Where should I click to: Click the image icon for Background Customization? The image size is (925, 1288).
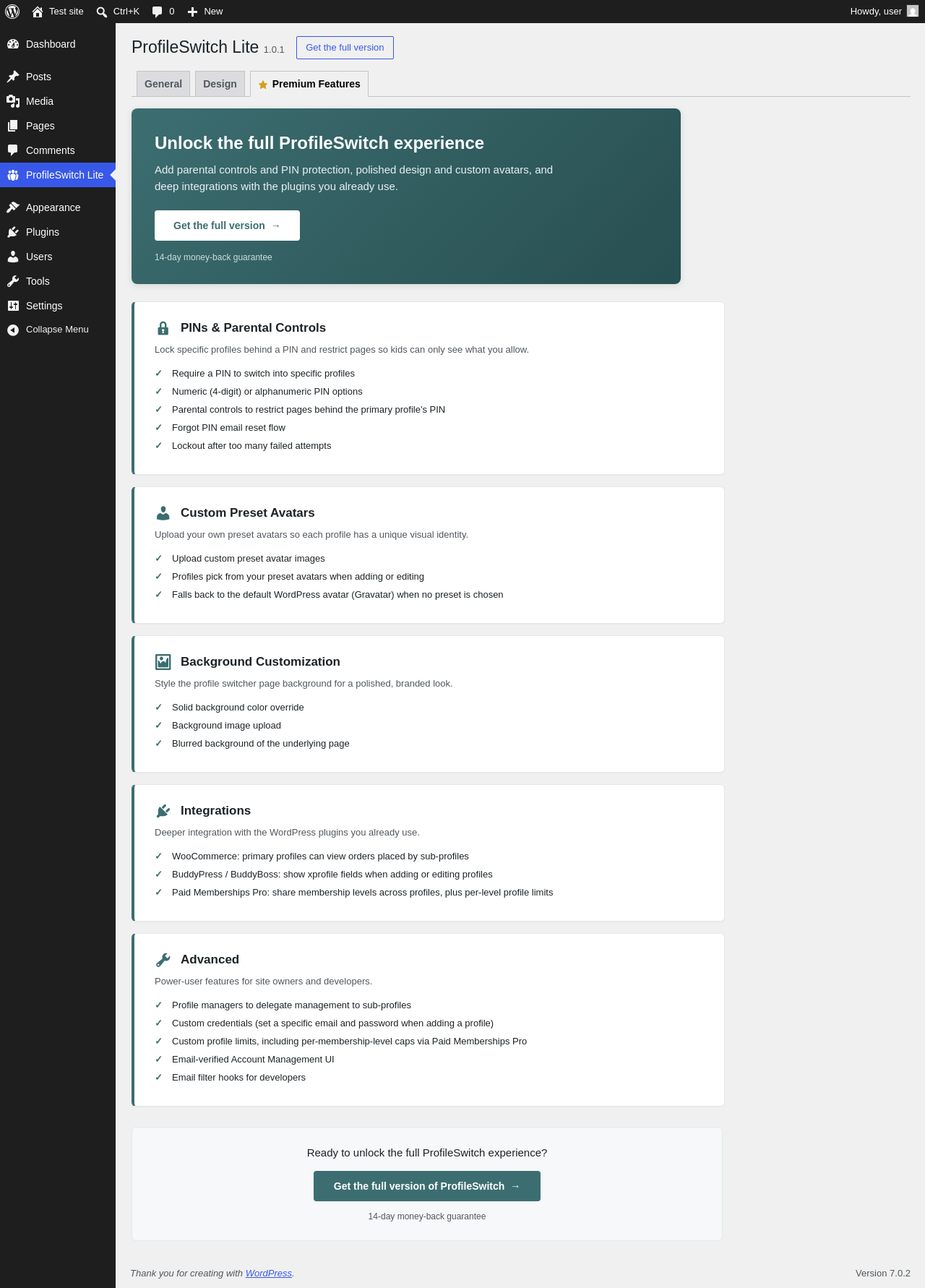click(x=163, y=662)
